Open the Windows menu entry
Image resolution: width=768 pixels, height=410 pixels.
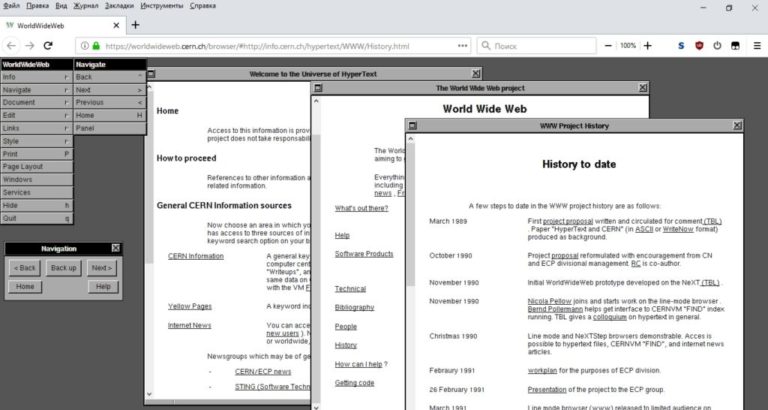(37, 180)
